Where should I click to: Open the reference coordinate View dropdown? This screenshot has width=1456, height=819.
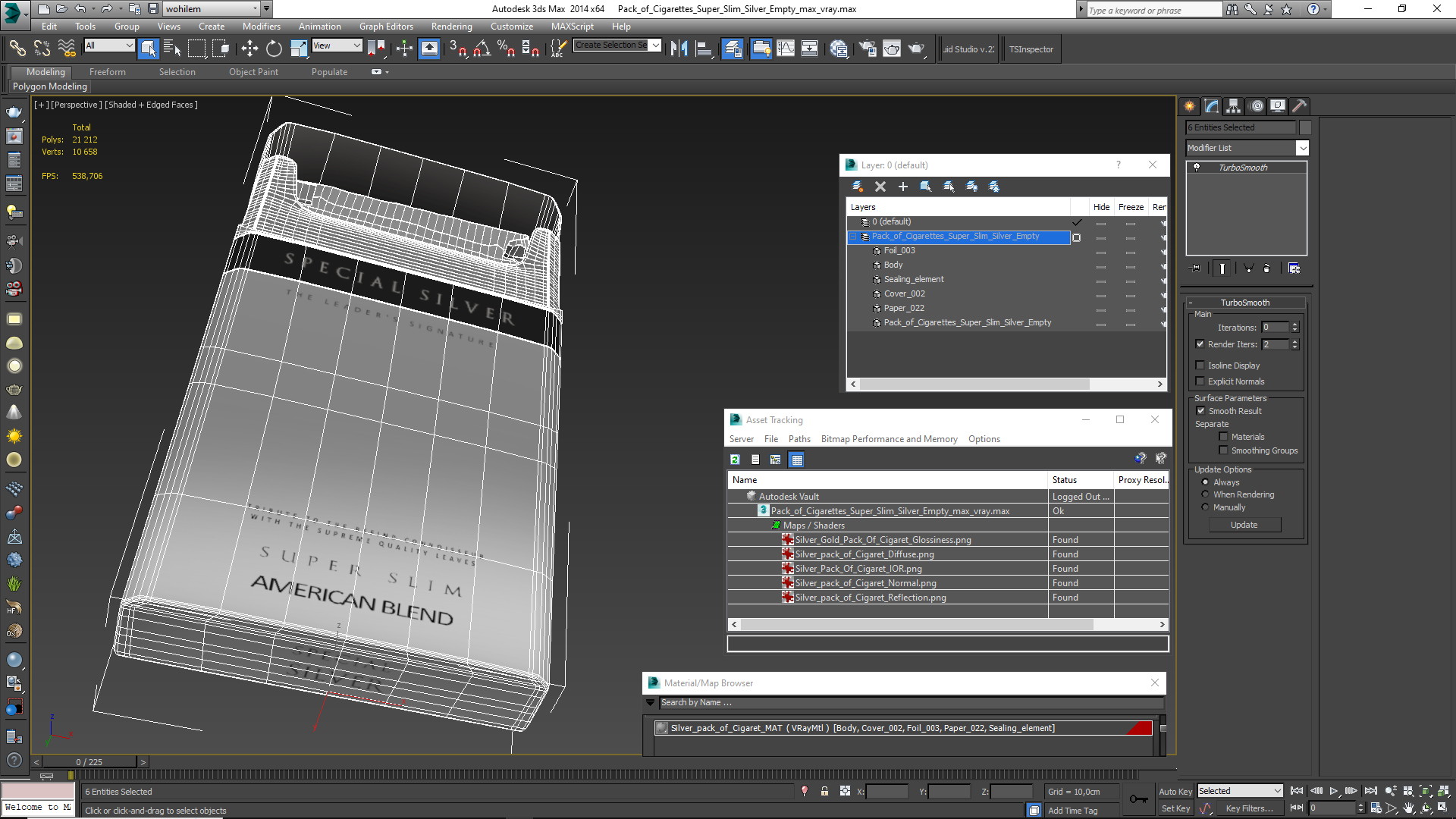[x=337, y=45]
